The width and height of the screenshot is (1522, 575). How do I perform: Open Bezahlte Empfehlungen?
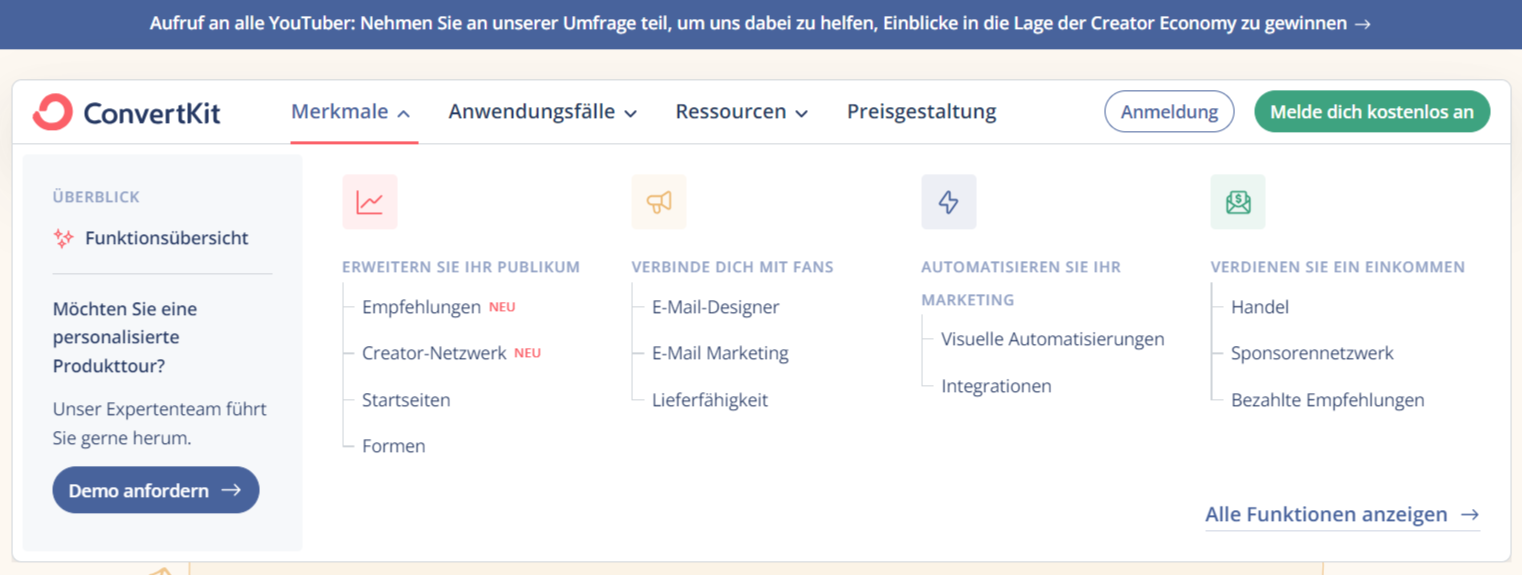[x=1328, y=400]
